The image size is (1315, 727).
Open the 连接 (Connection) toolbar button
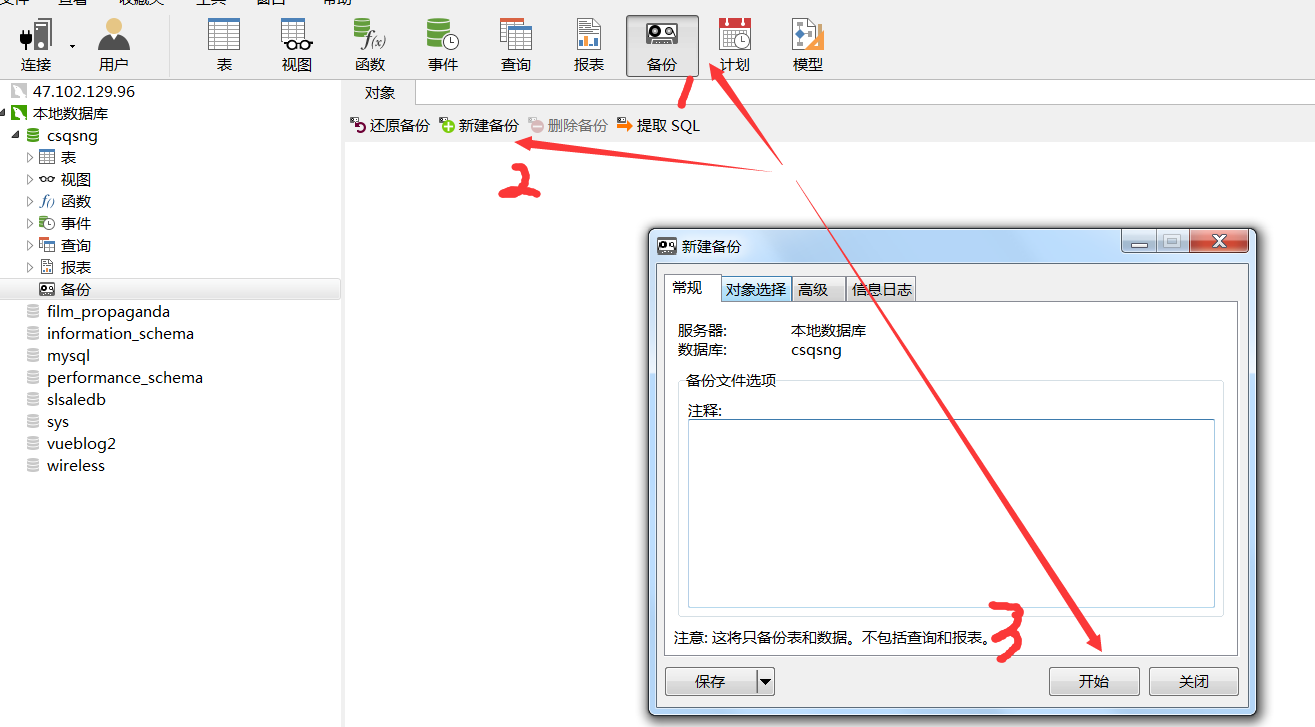(36, 46)
